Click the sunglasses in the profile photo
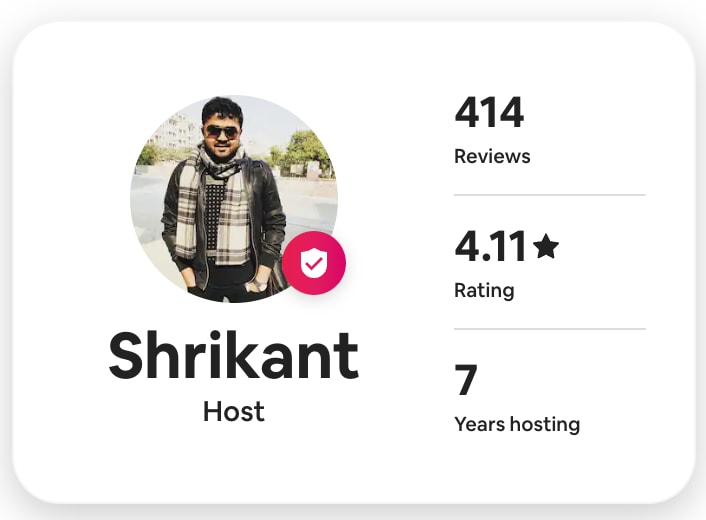 [x=221, y=131]
